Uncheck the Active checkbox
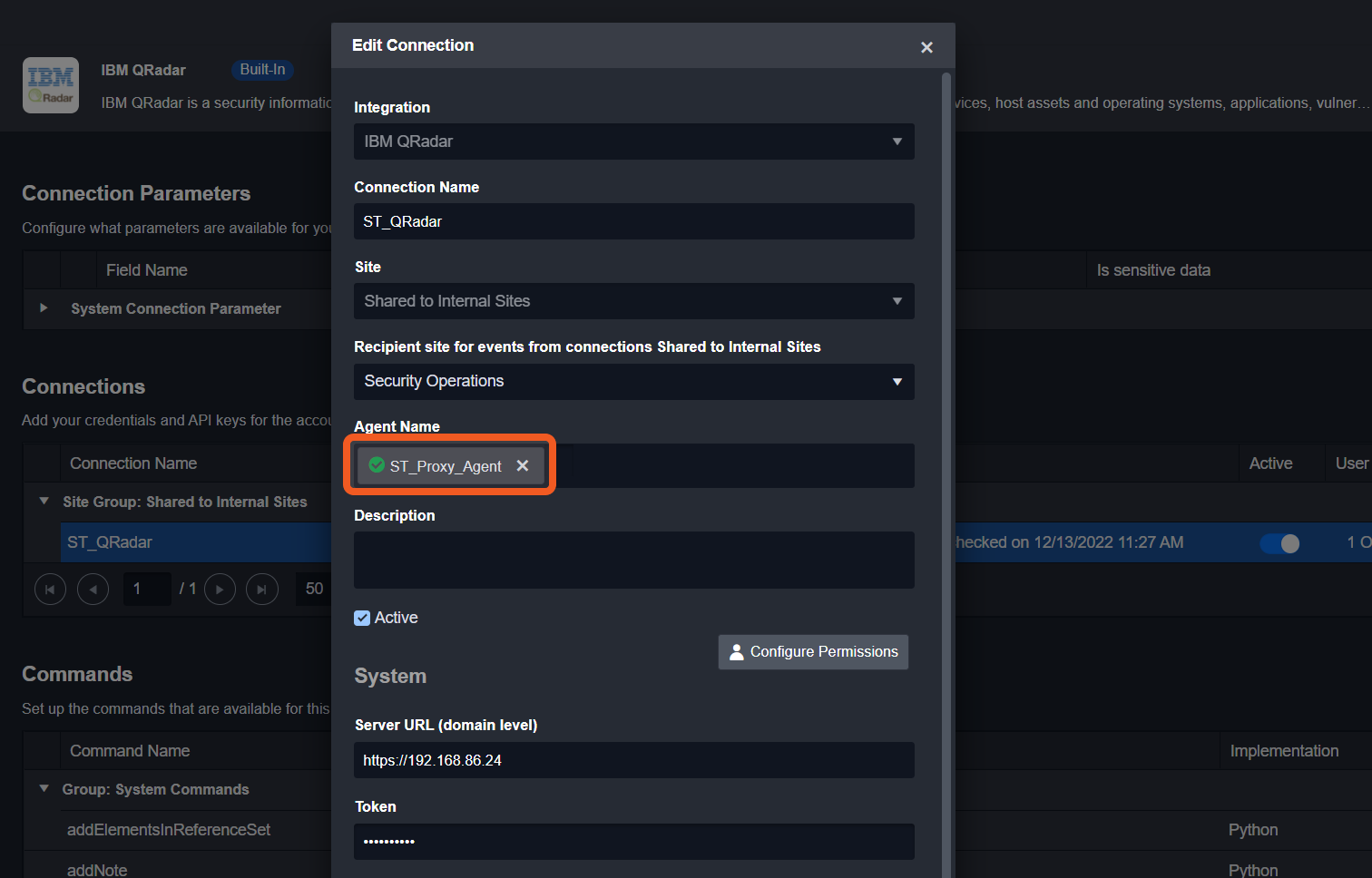This screenshot has width=1372, height=878. click(362, 618)
